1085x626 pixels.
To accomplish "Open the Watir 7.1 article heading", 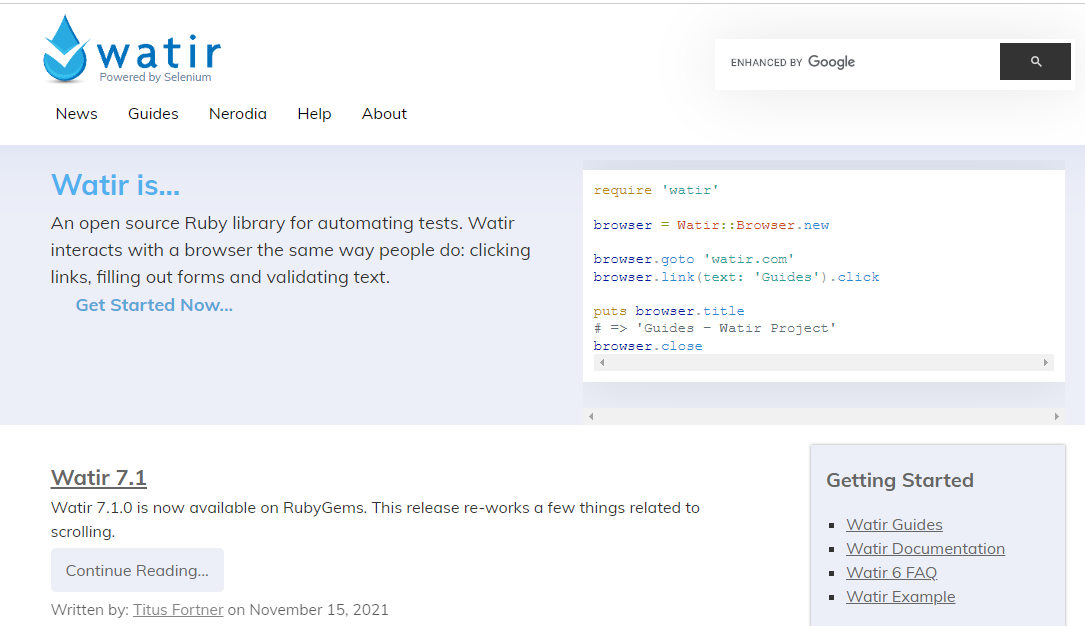I will [x=99, y=478].
